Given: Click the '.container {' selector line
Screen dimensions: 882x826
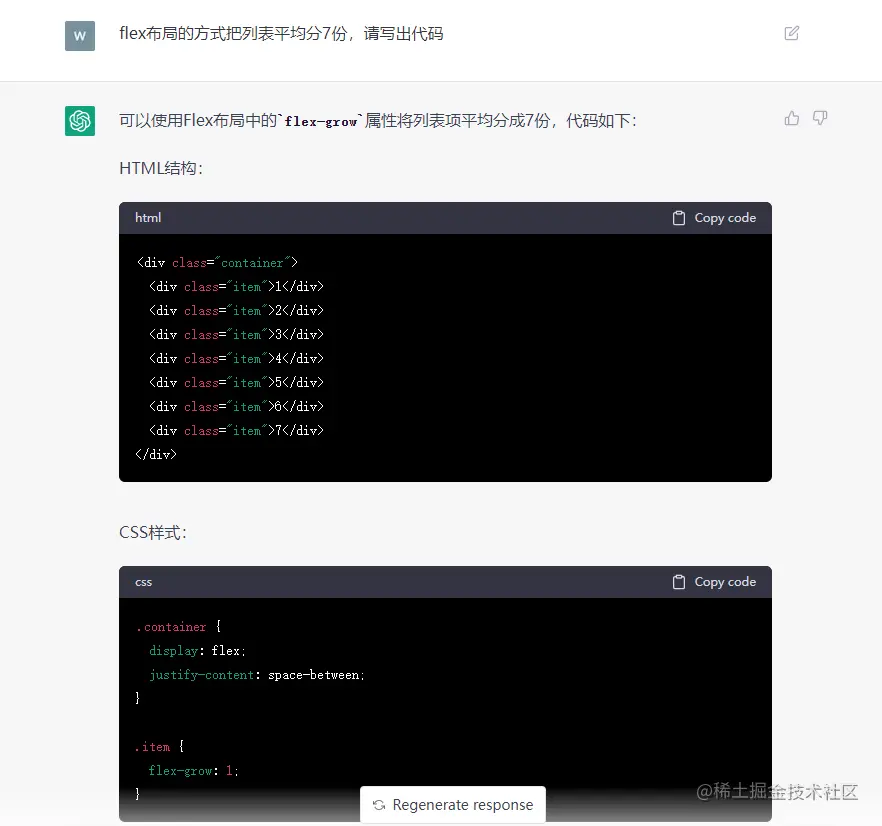Looking at the screenshot, I should coord(178,626).
